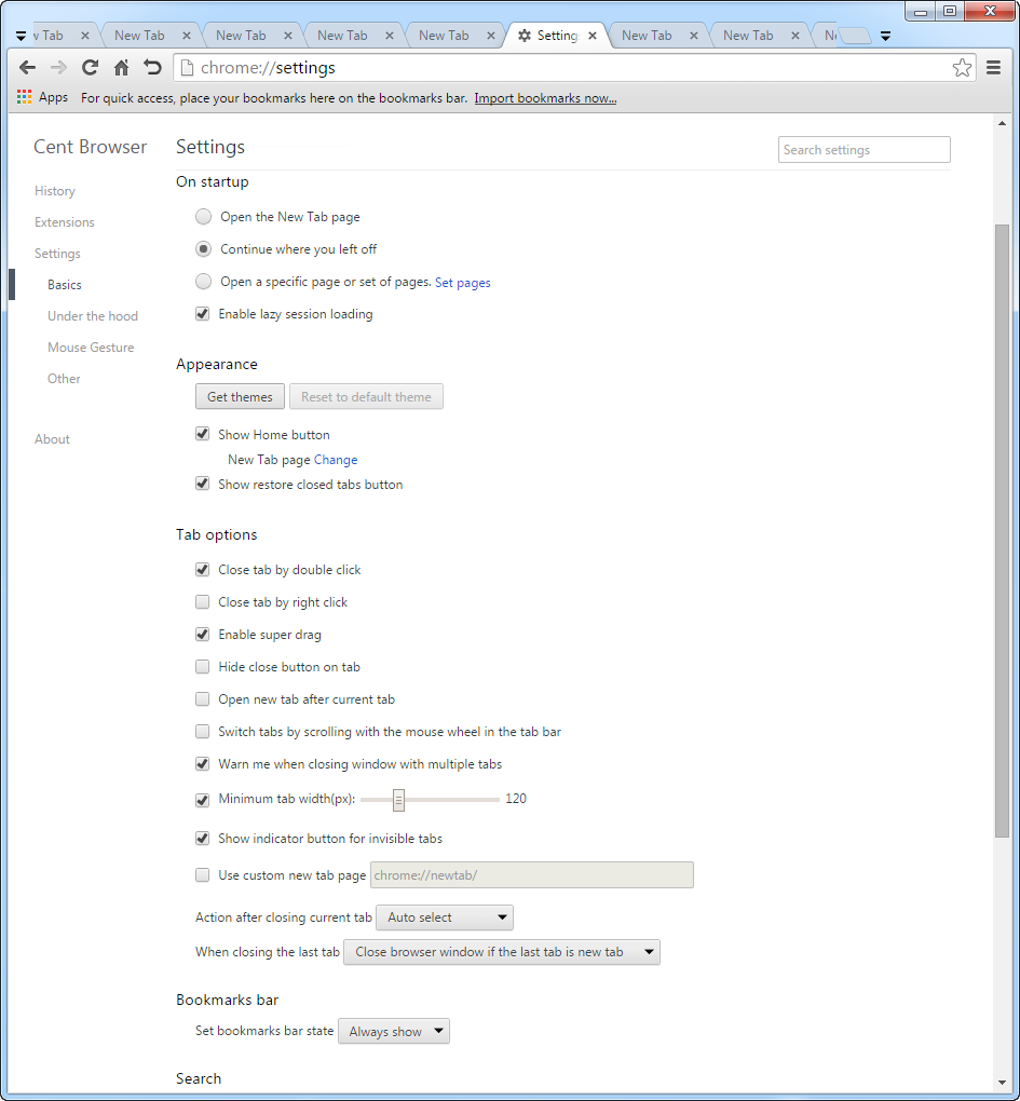Click Settings in the left sidebar

[x=58, y=253]
